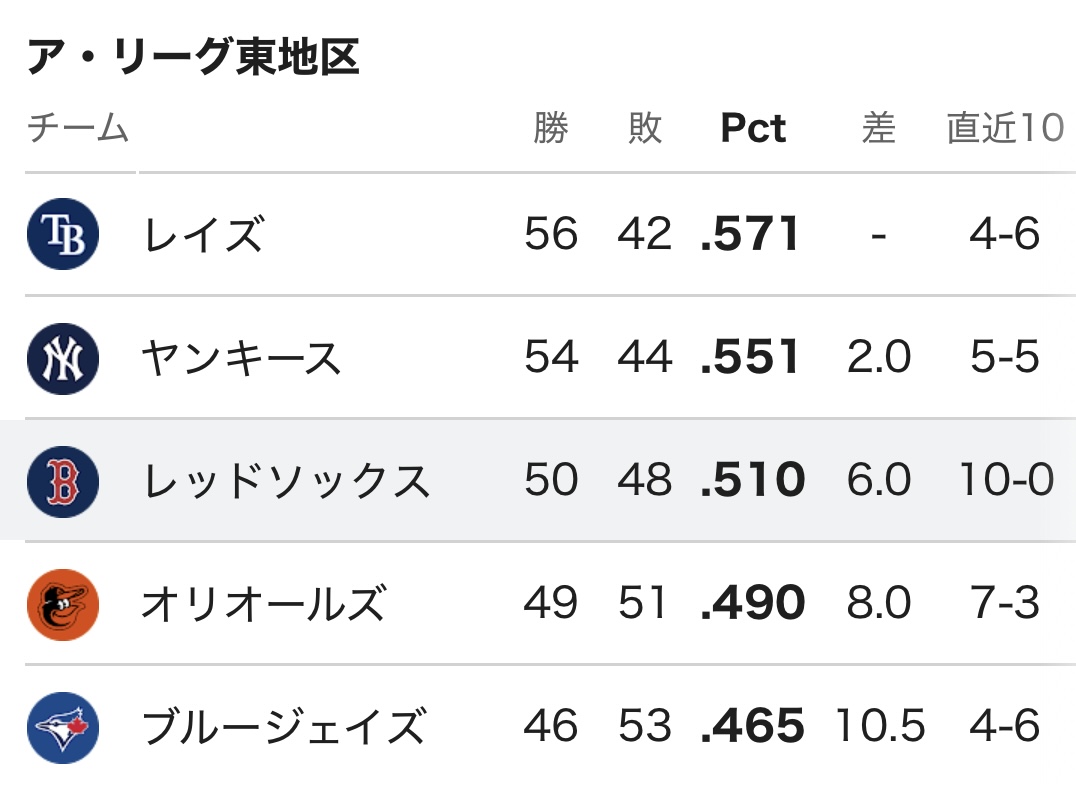
Task: Click the 差 column header
Action: click(x=878, y=128)
